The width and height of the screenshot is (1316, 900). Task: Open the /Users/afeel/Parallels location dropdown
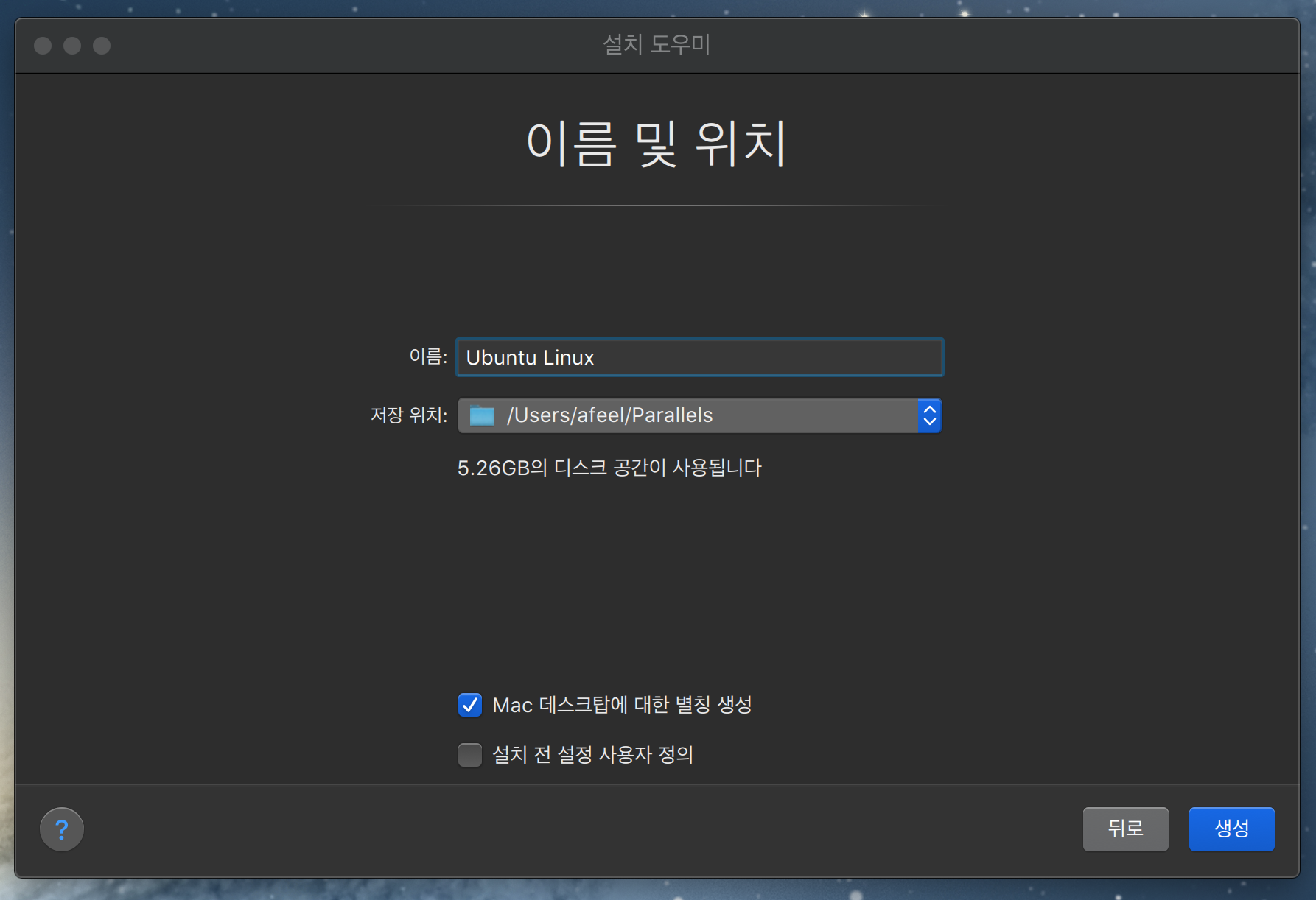coord(699,415)
